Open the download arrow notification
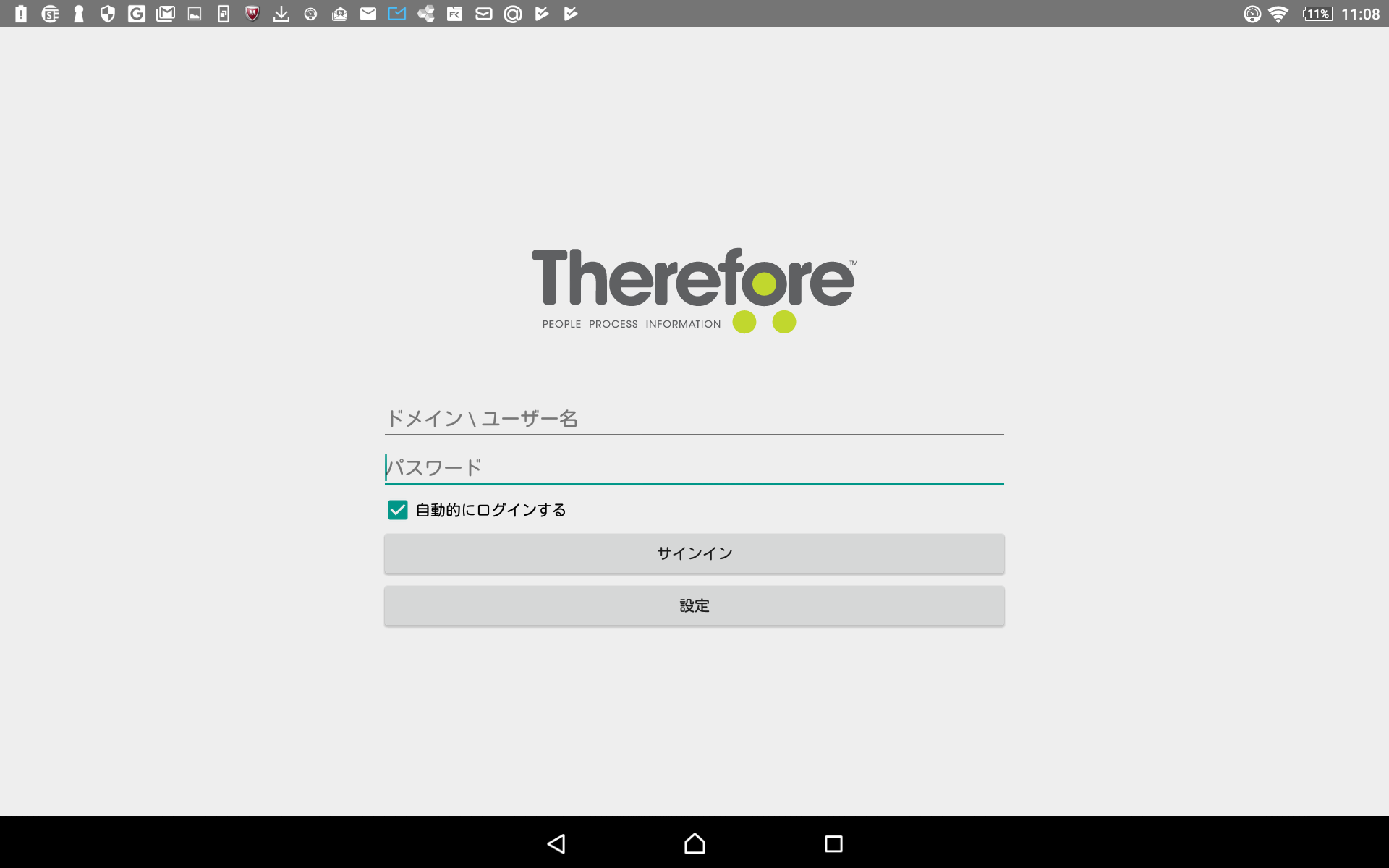 tap(281, 14)
